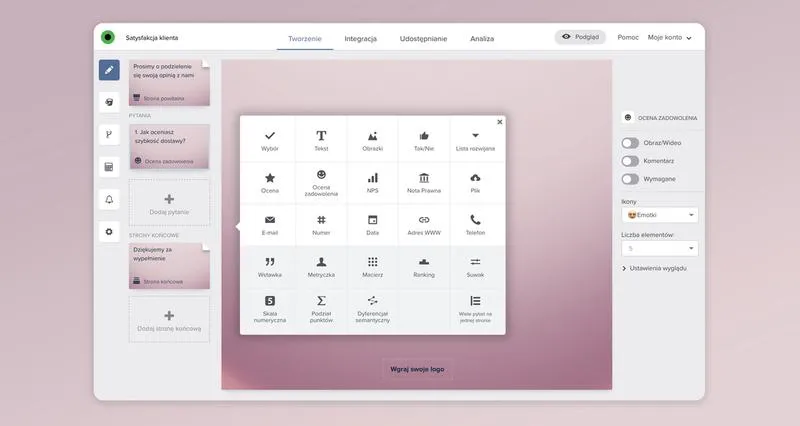Select question 1 Jak oceniasz szybkość dostawy
Image resolution: width=800 pixels, height=426 pixels.
[169, 146]
